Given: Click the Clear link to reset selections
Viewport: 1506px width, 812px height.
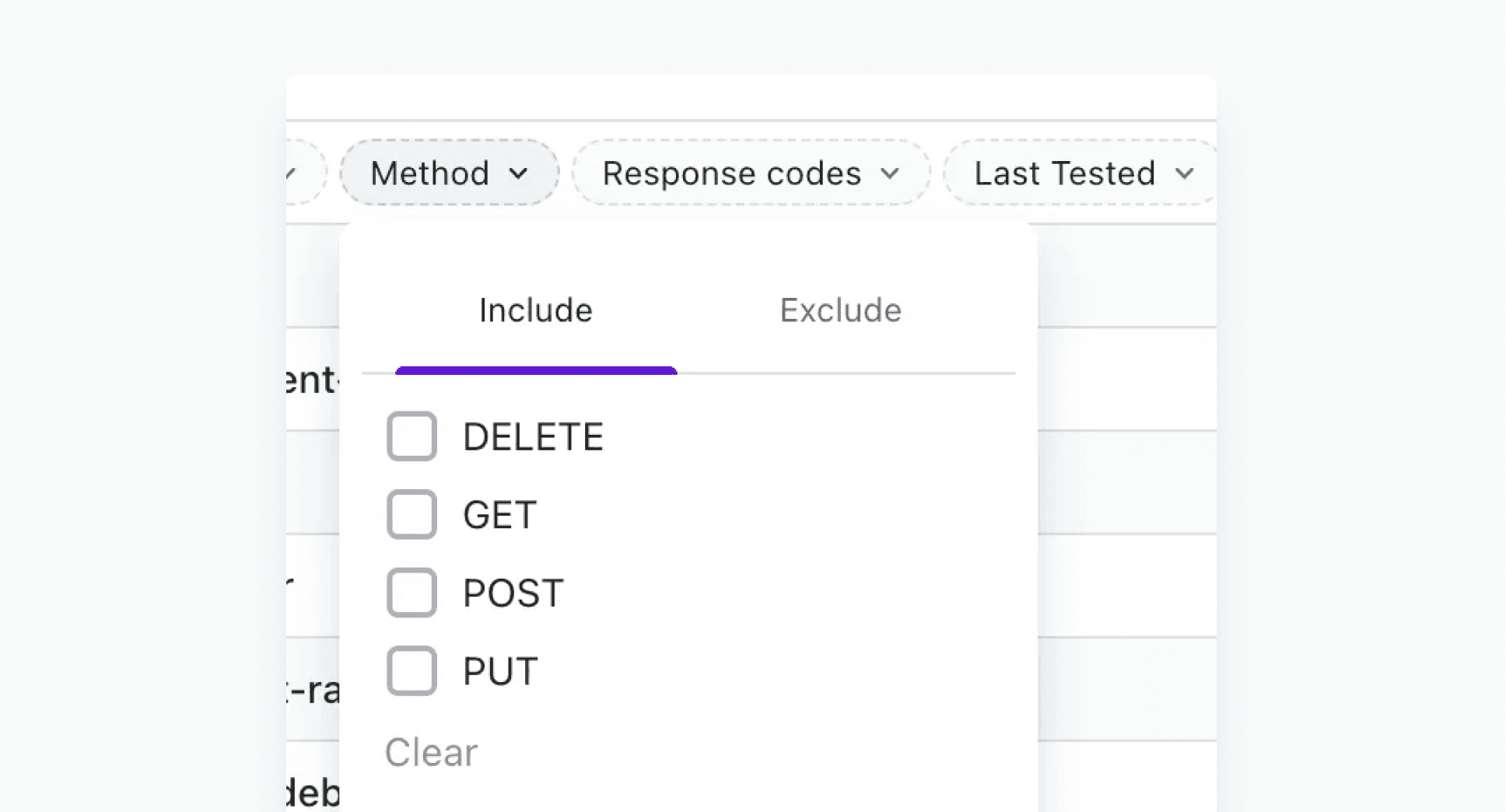Looking at the screenshot, I should (430, 751).
